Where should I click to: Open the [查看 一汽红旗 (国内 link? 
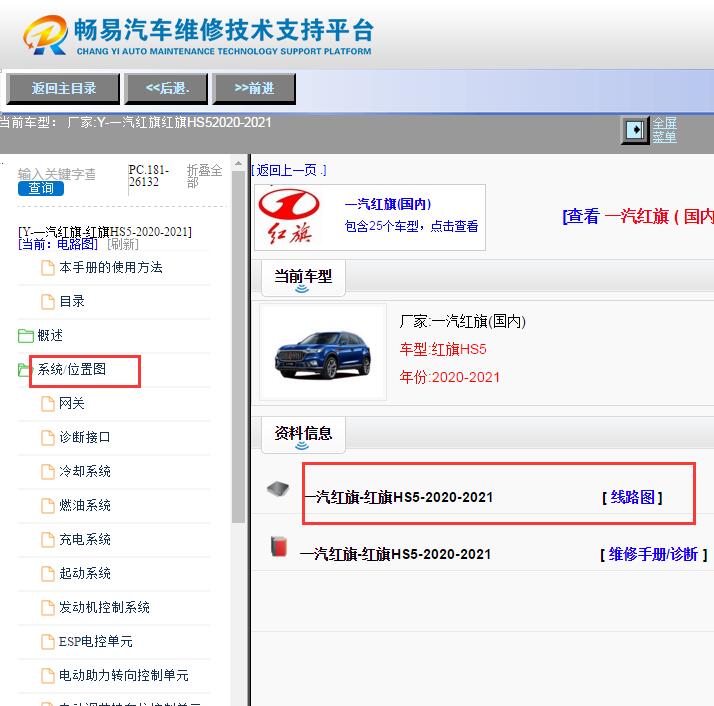(x=638, y=216)
